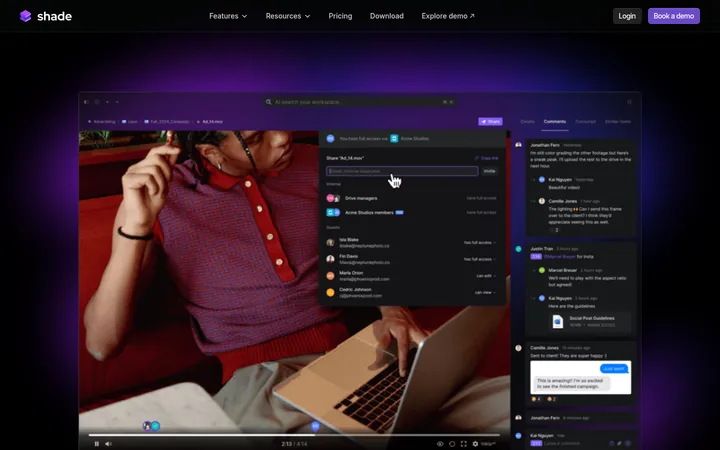Open the Download page
Image resolution: width=720 pixels, height=450 pixels.
coord(387,16)
